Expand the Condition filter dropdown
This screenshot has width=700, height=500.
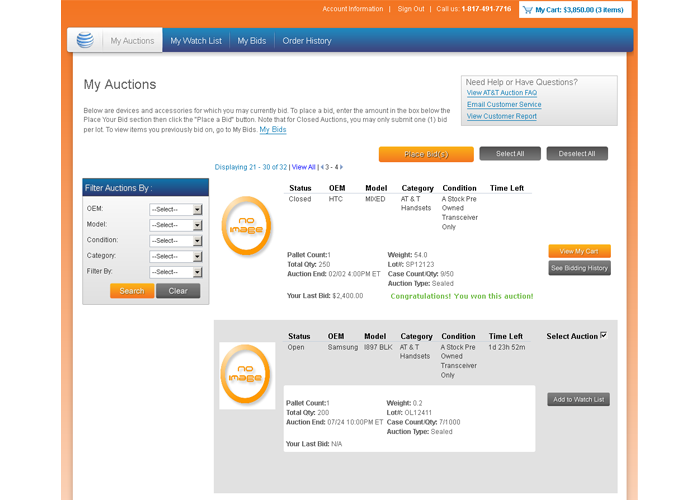pos(176,241)
